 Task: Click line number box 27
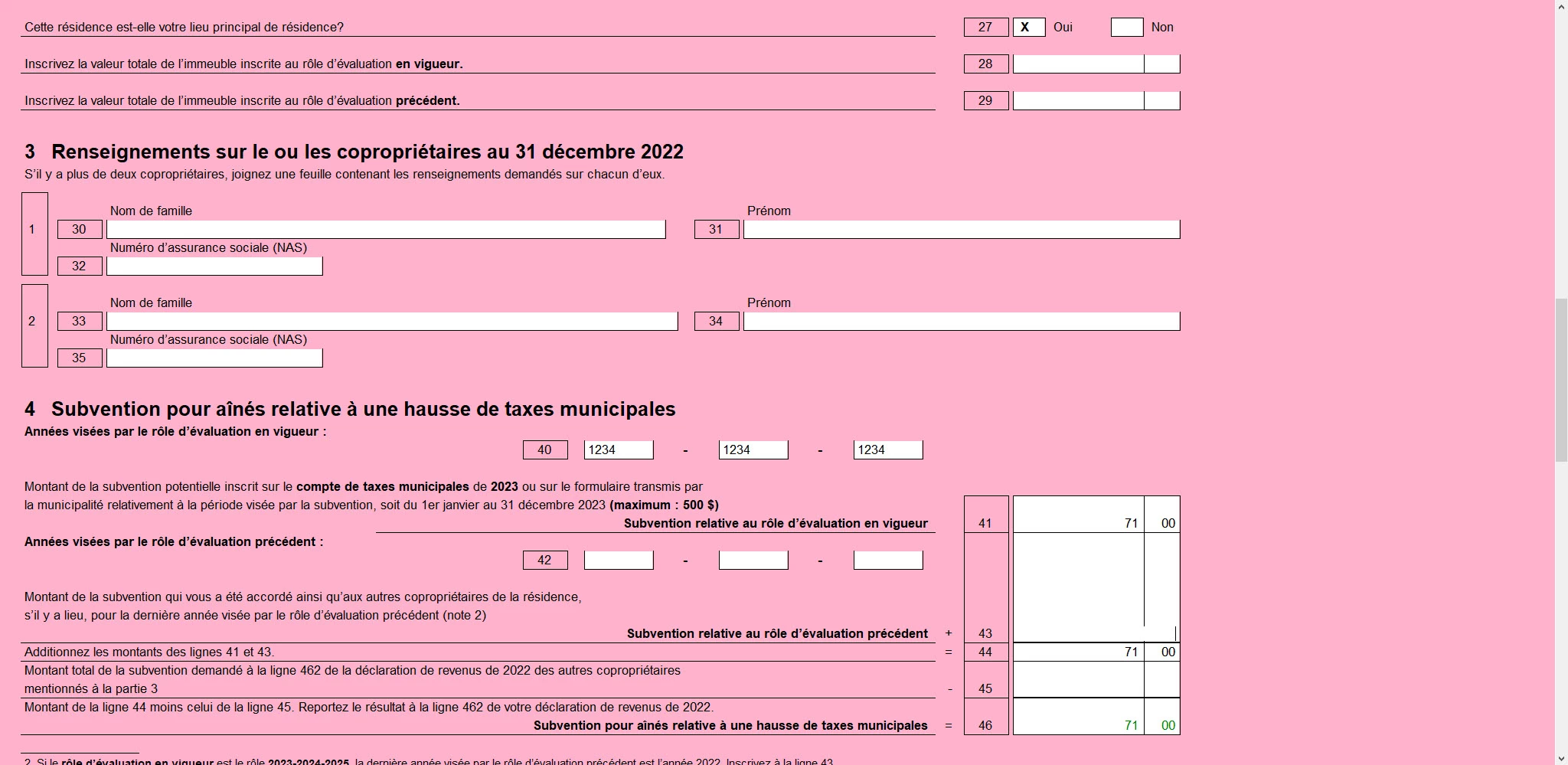click(x=986, y=28)
